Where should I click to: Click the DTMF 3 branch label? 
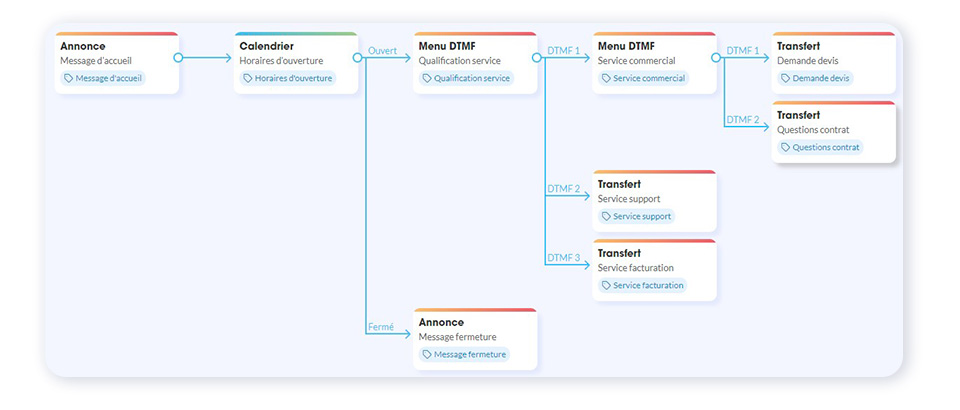click(x=563, y=257)
